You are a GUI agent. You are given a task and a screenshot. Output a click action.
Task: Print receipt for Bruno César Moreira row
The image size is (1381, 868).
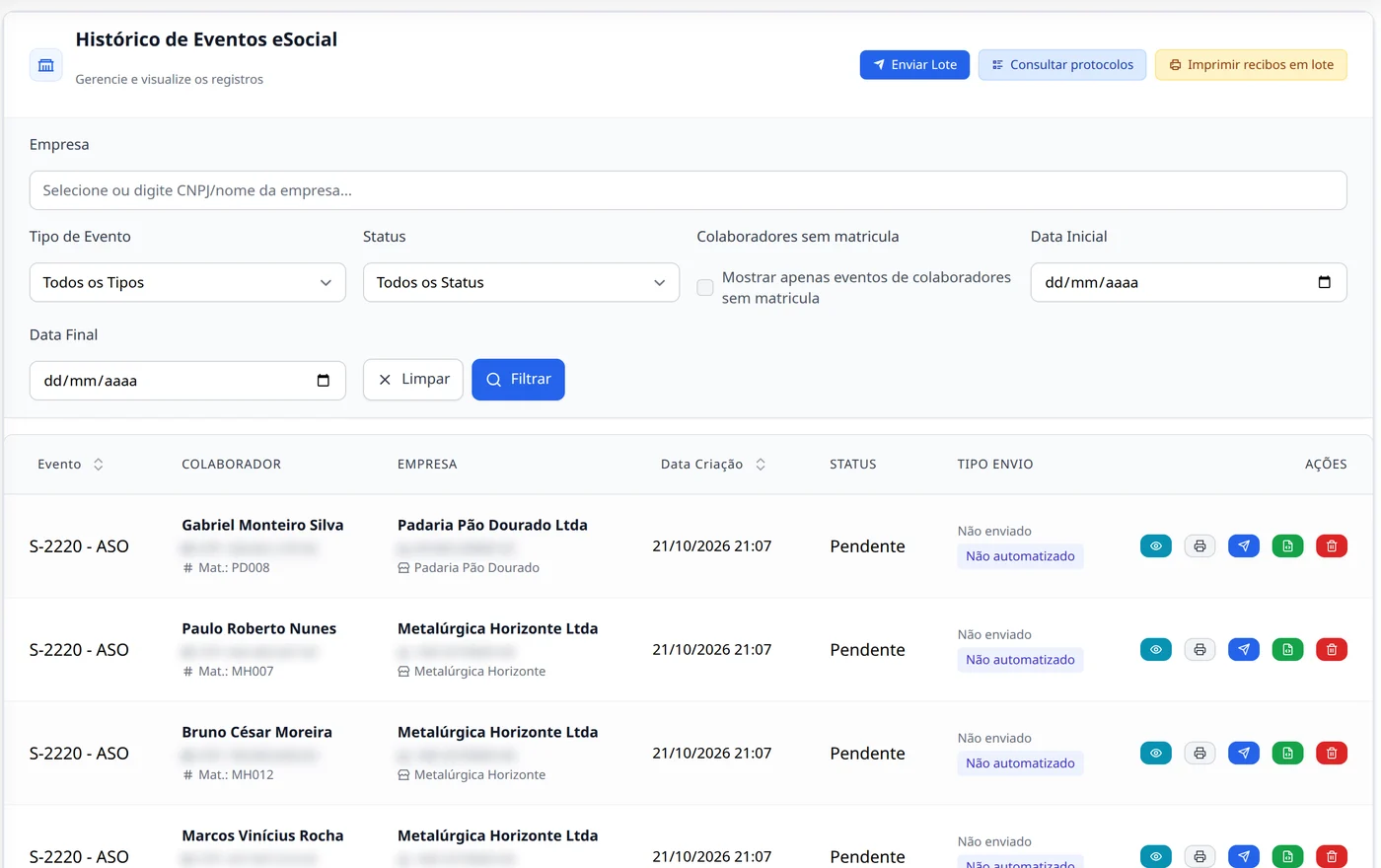pos(1199,753)
